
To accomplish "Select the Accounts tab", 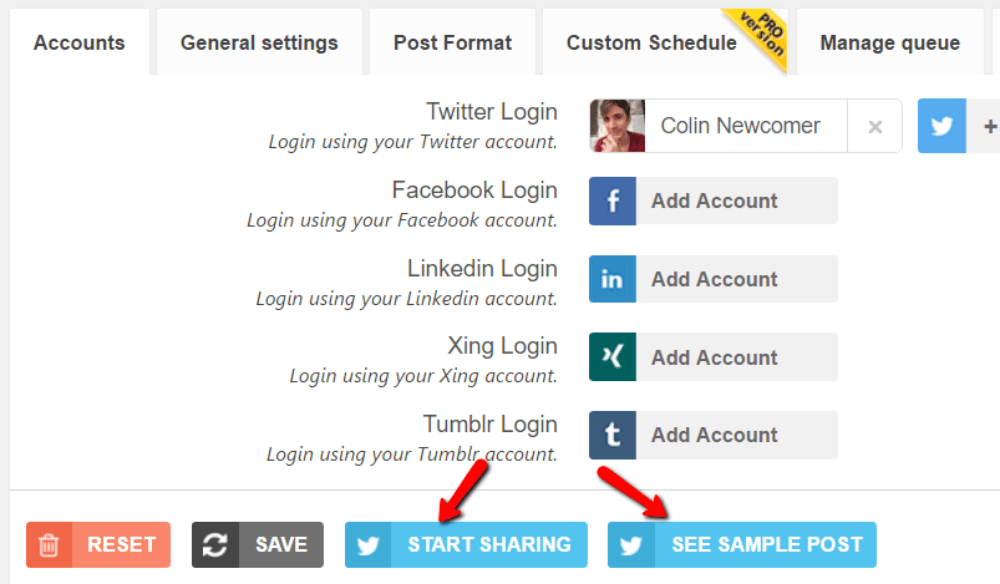I will (80, 42).
